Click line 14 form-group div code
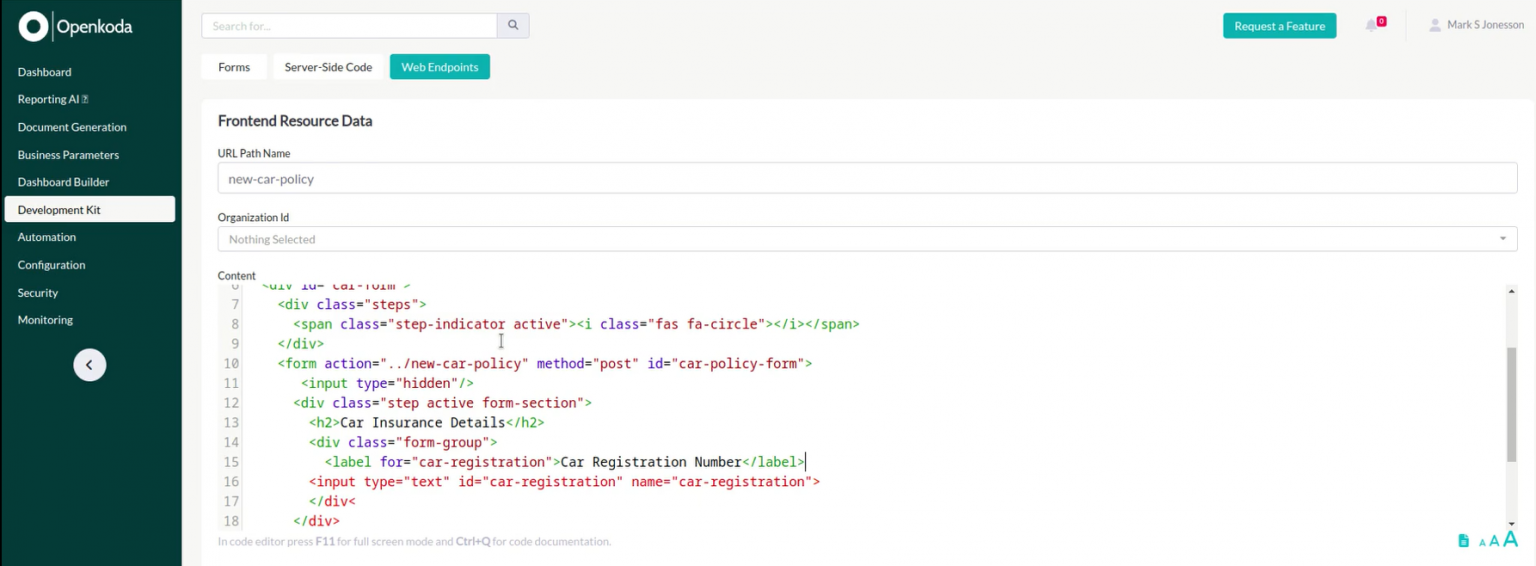The height and width of the screenshot is (566, 1536). click(403, 442)
